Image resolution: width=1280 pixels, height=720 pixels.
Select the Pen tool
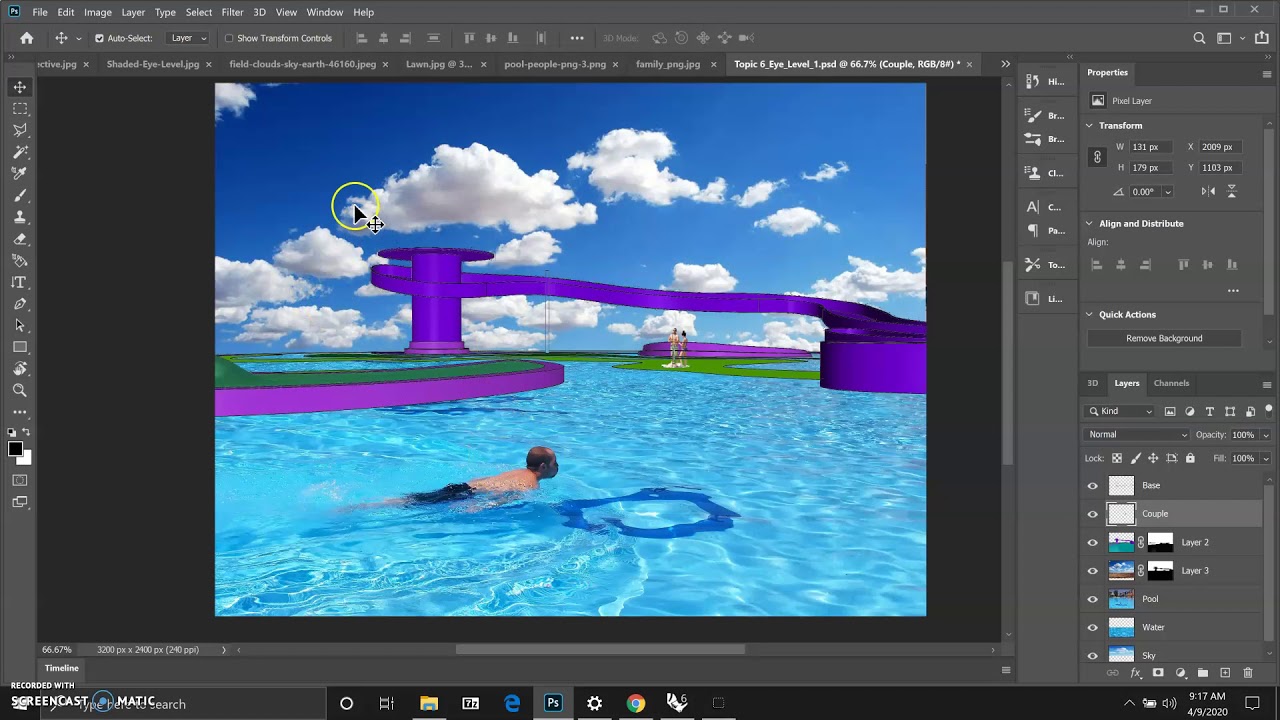click(x=20, y=304)
